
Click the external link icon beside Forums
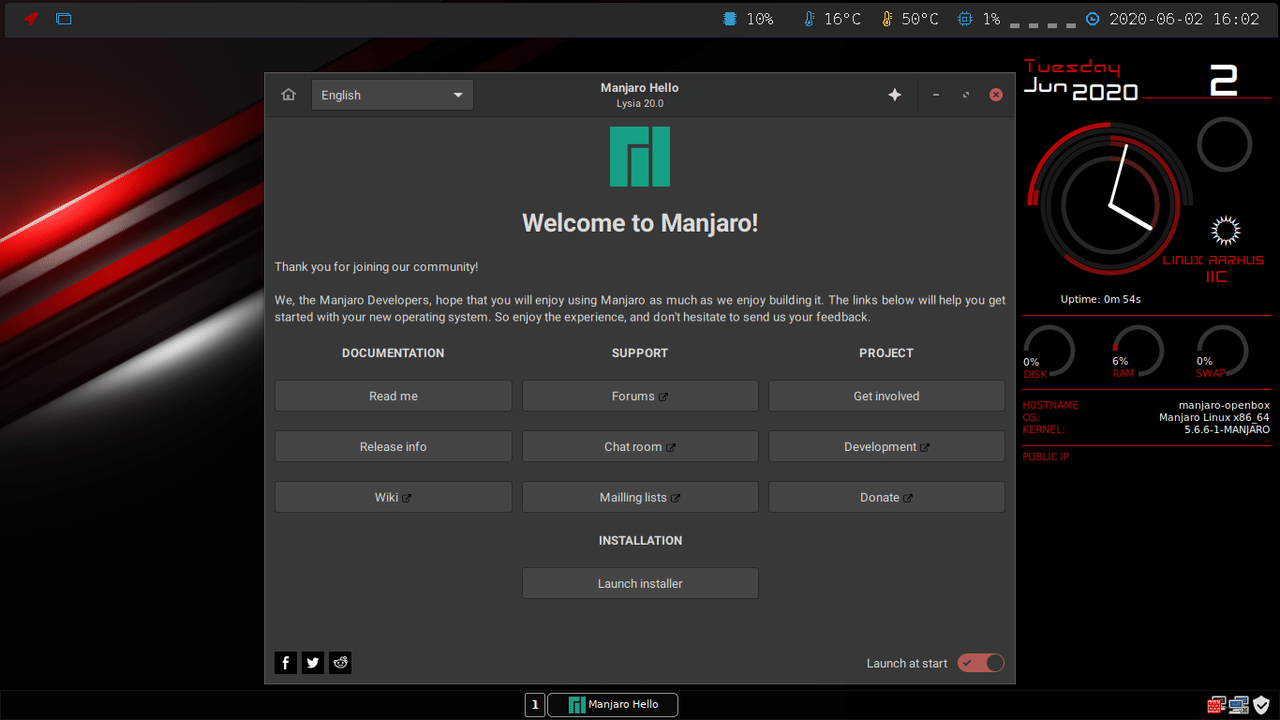[x=663, y=397]
